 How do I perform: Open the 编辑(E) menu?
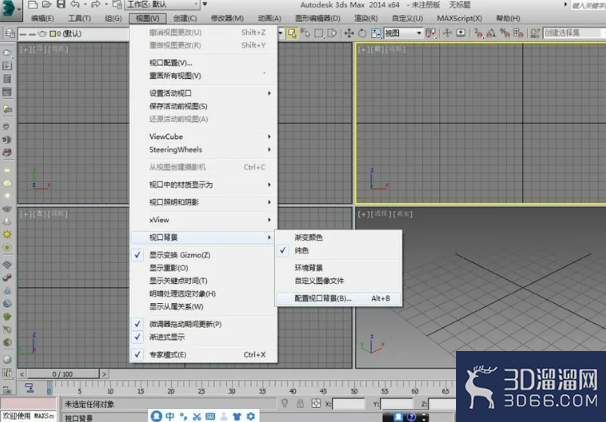pos(43,19)
